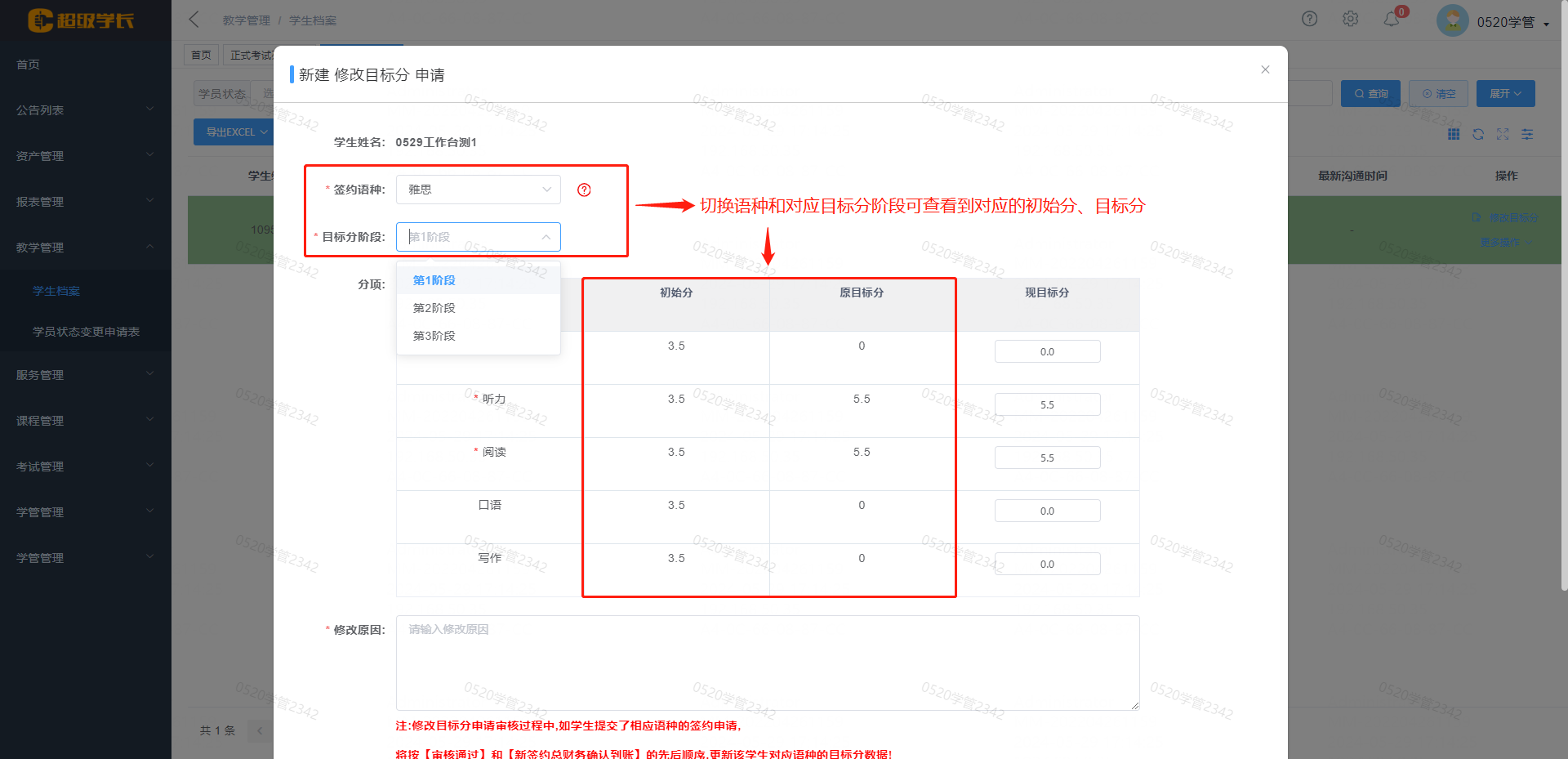Click the 查询 search button
1568x759 pixels.
[1370, 94]
